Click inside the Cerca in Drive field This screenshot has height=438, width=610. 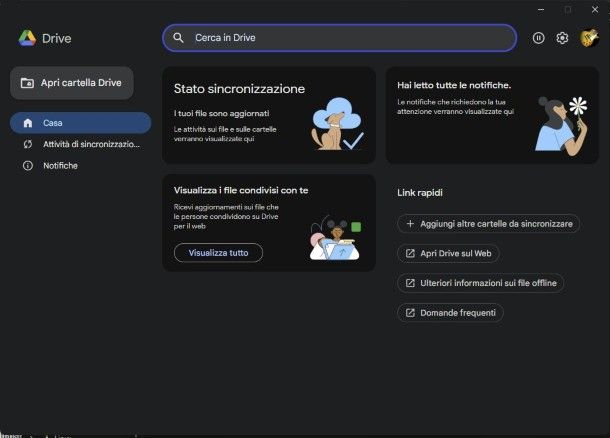pos(340,38)
